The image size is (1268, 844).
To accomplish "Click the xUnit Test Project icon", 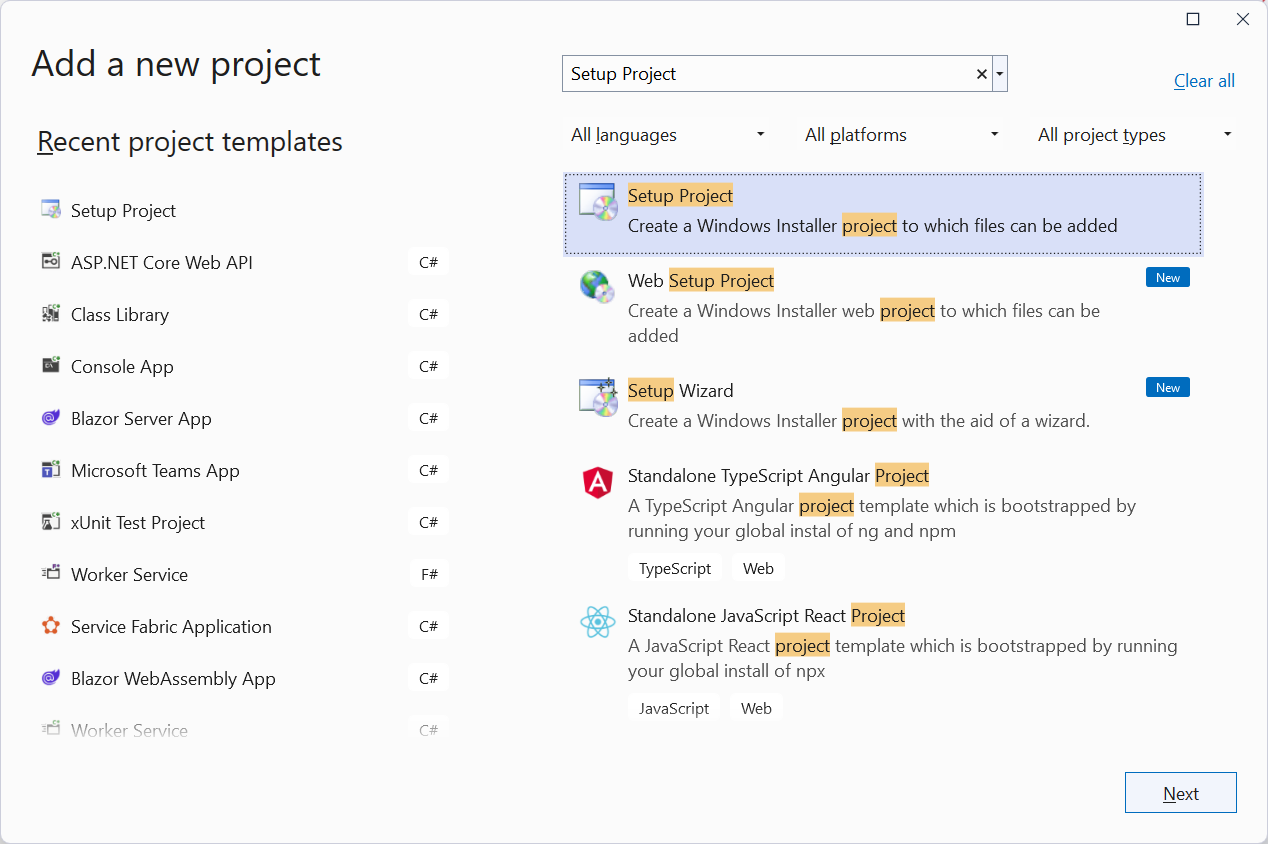I will pos(50,521).
